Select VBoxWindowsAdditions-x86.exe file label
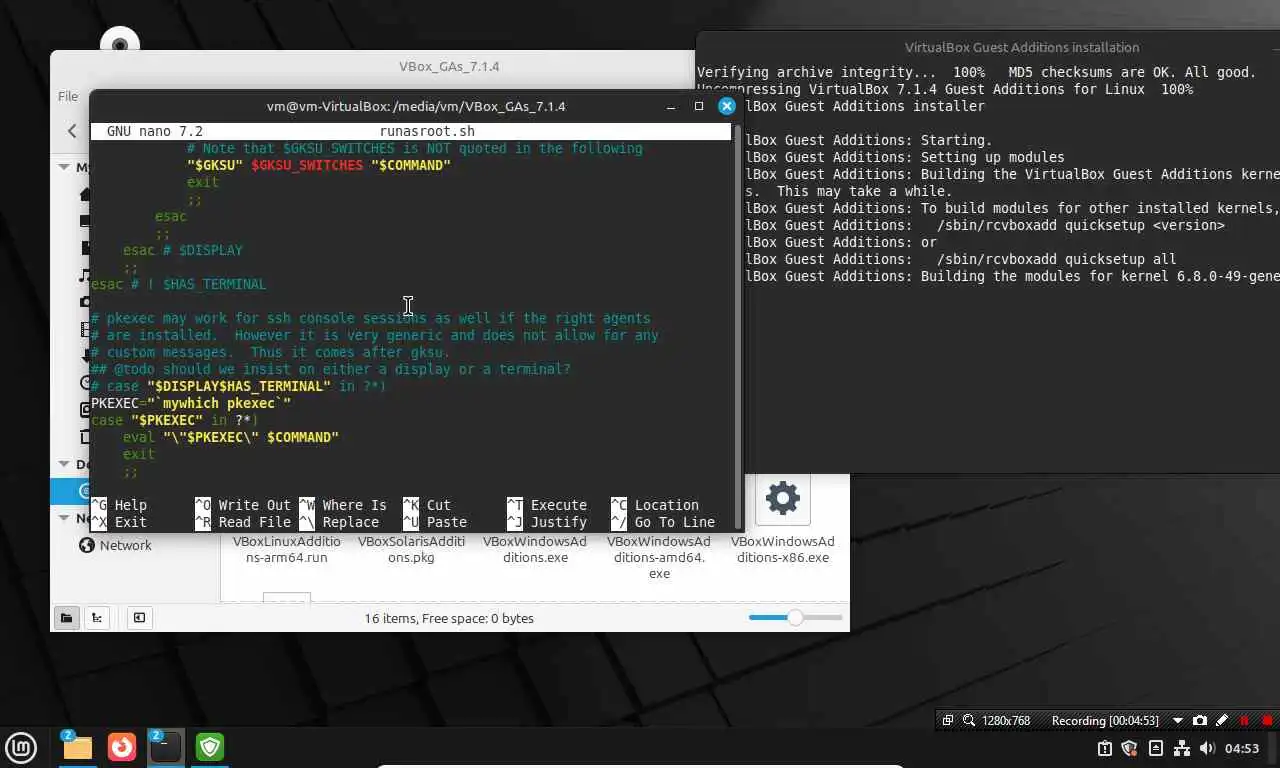Screen dimensions: 1280x768 783,549
